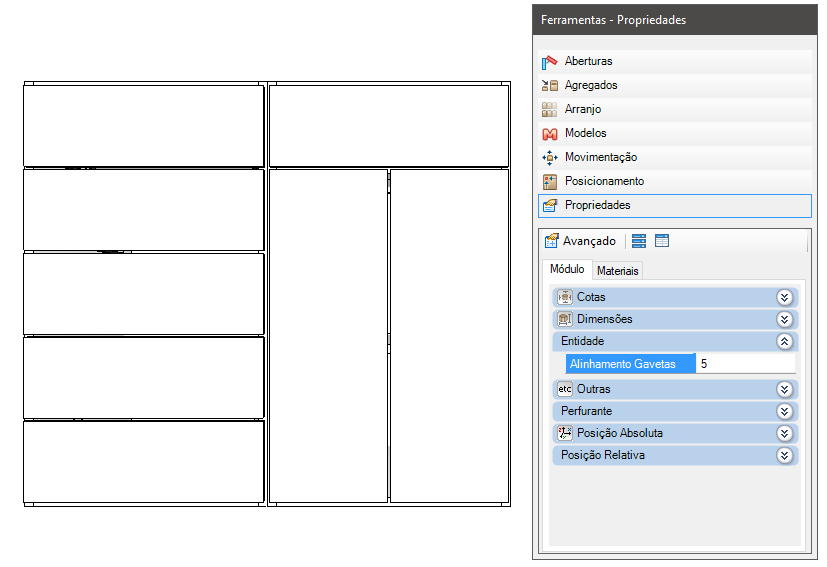Click the Ferramentas - Propriedades title bar
The width and height of the screenshot is (827, 567).
675,20
